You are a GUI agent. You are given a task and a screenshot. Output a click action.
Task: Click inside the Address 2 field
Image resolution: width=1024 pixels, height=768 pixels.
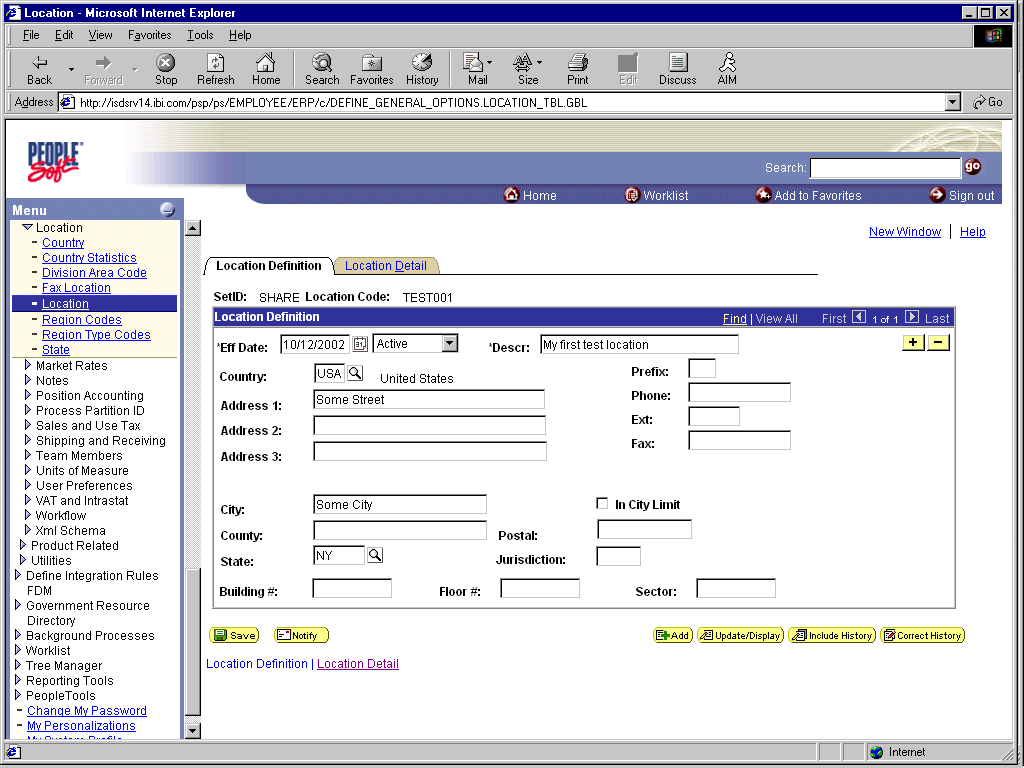click(428, 425)
